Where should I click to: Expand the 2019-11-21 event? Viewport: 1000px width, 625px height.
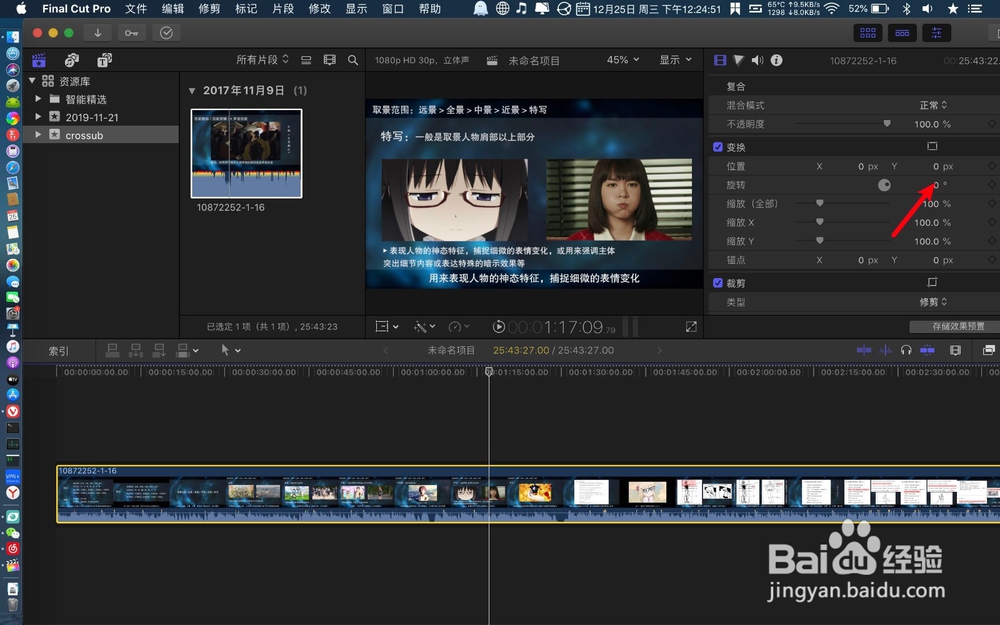tap(38, 117)
